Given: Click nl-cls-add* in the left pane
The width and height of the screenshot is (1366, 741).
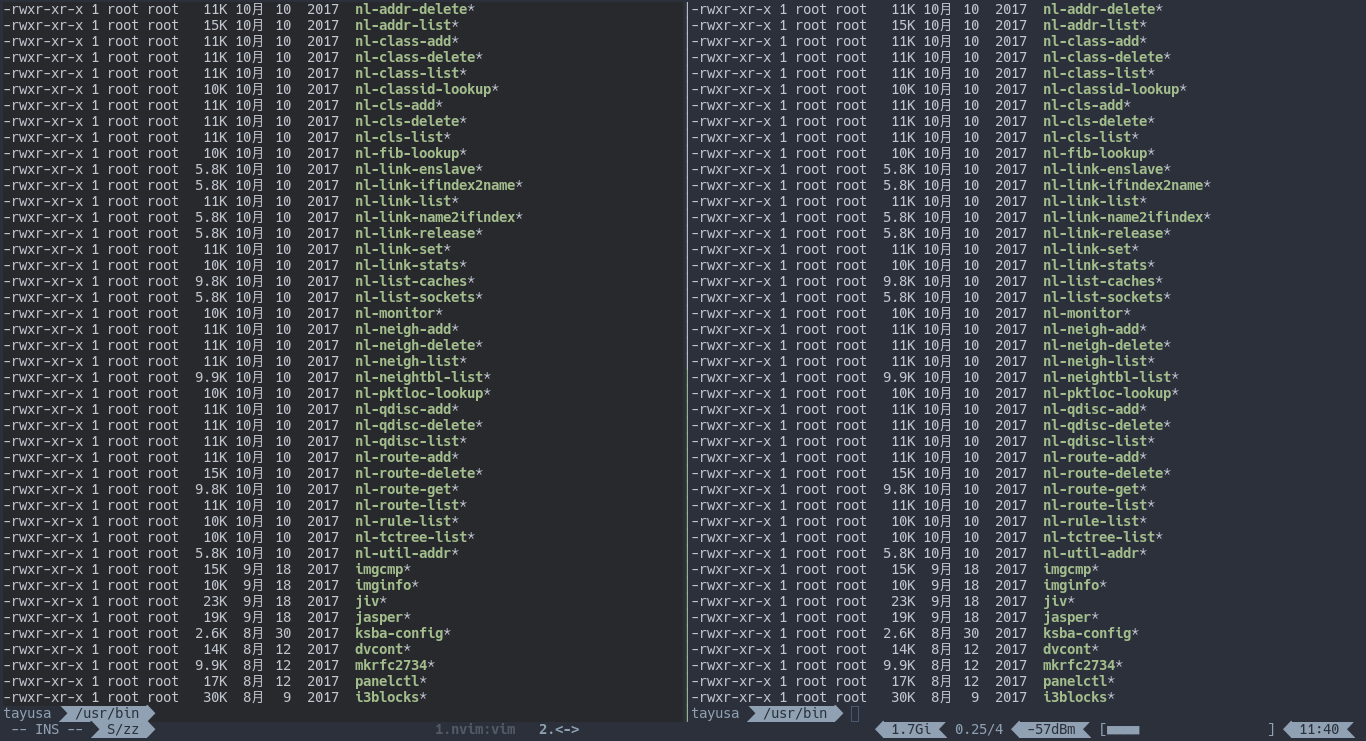Looking at the screenshot, I should (399, 105).
